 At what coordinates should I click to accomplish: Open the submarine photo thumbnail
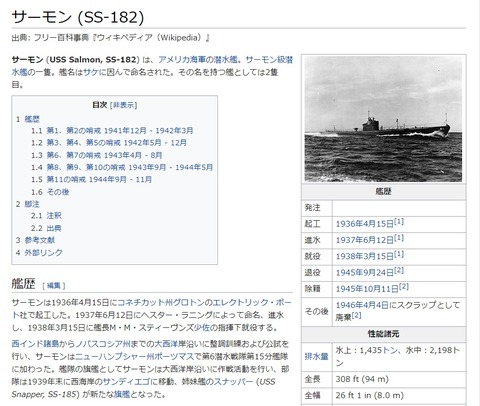coord(383,119)
